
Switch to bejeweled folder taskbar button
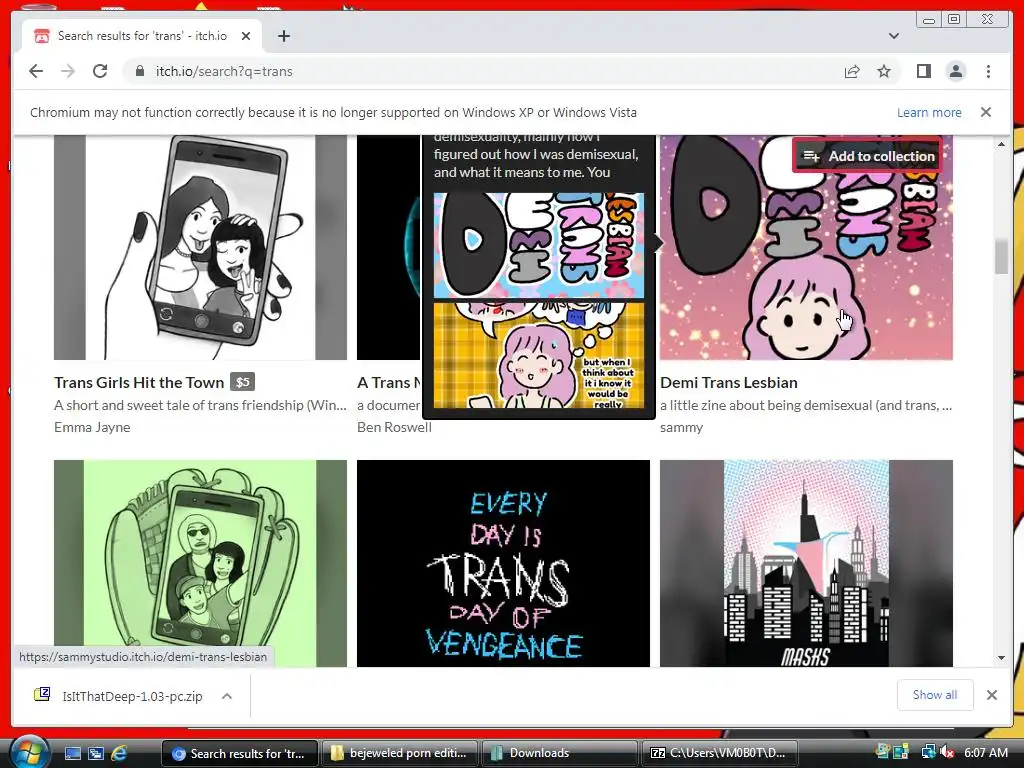398,753
